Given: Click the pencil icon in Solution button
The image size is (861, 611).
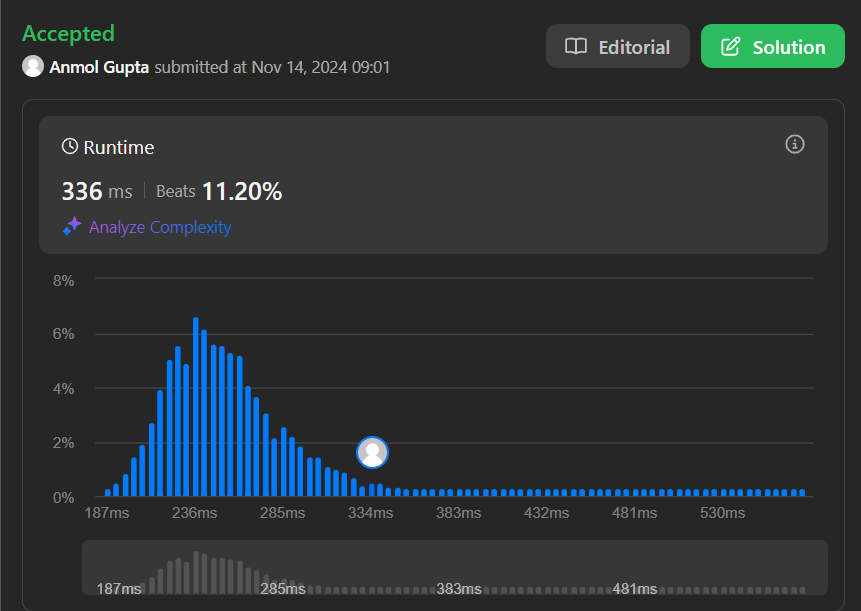Looking at the screenshot, I should [x=730, y=47].
